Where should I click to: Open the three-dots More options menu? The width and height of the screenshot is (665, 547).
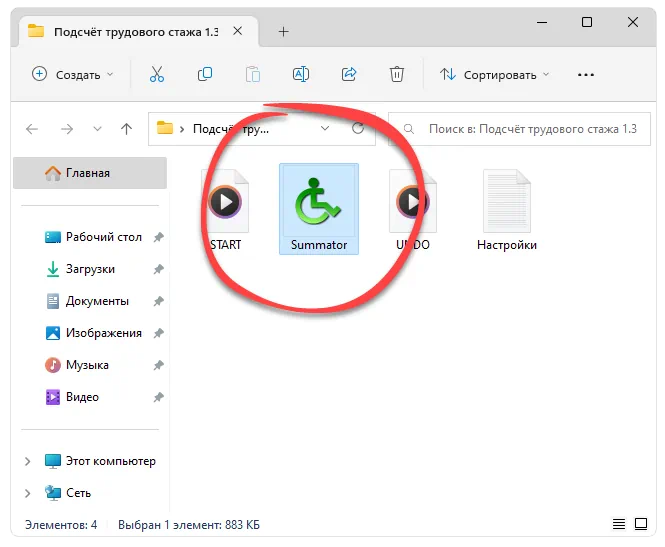click(586, 75)
